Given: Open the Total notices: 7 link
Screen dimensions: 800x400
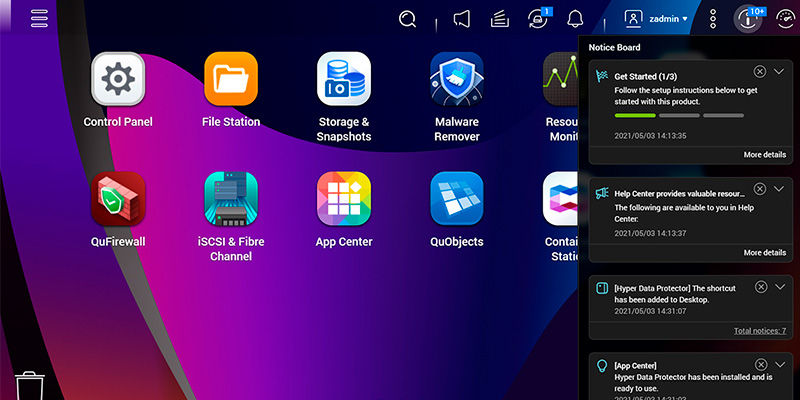Looking at the screenshot, I should click(760, 331).
